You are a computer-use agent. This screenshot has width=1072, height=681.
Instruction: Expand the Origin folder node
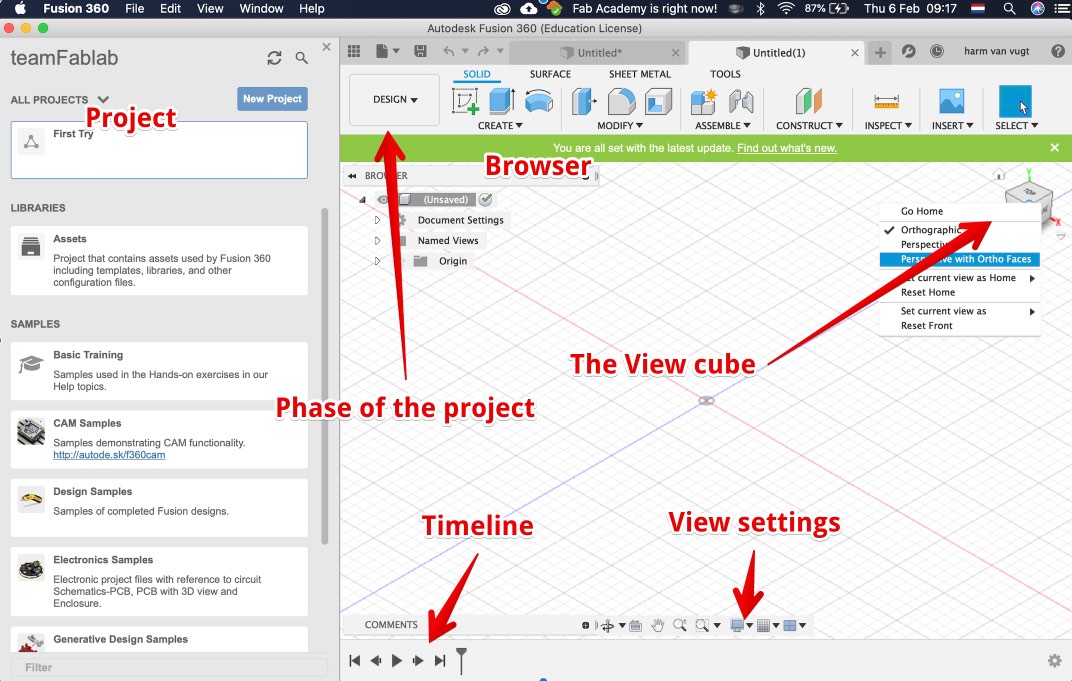click(377, 261)
